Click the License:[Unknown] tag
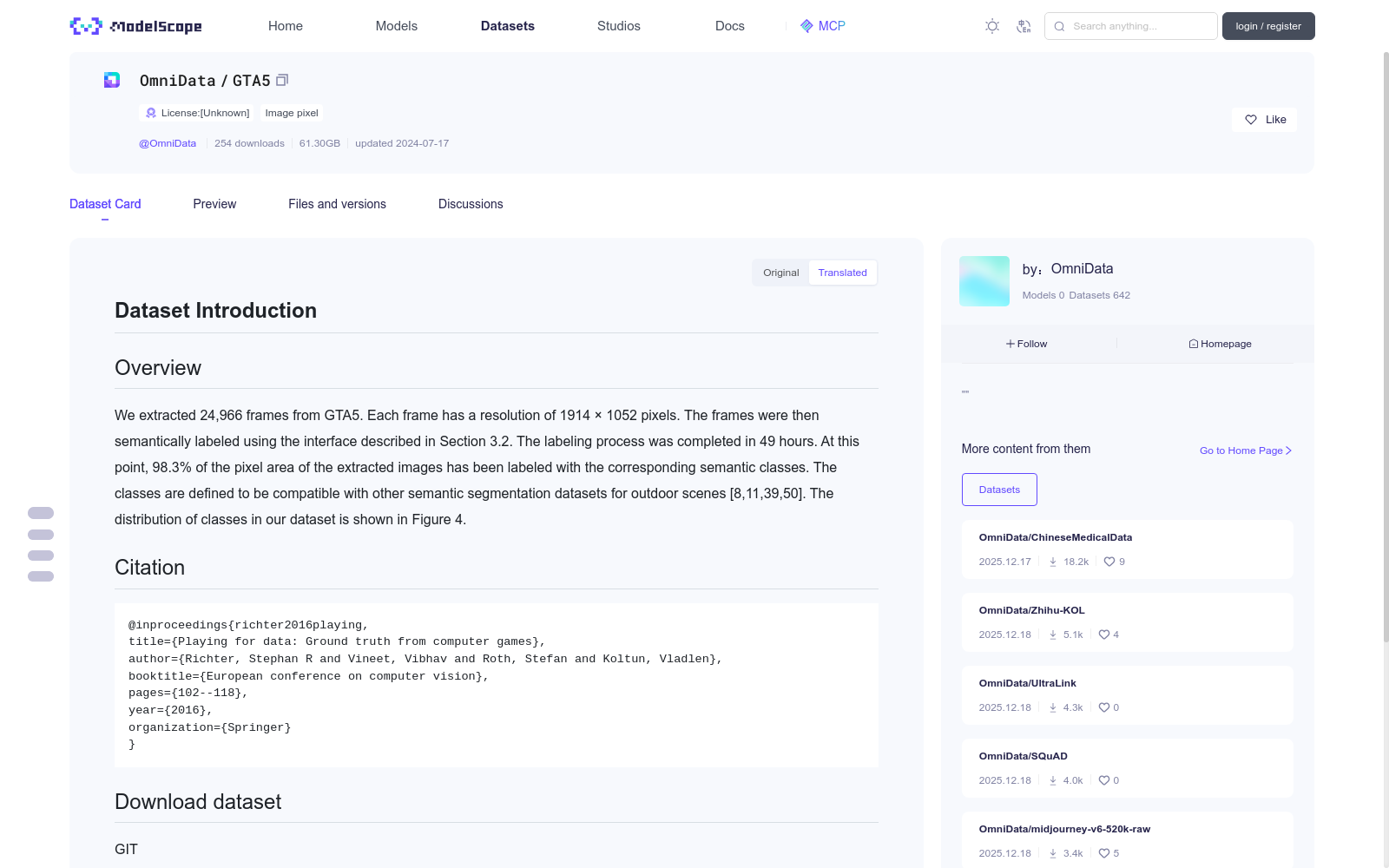 click(198, 113)
